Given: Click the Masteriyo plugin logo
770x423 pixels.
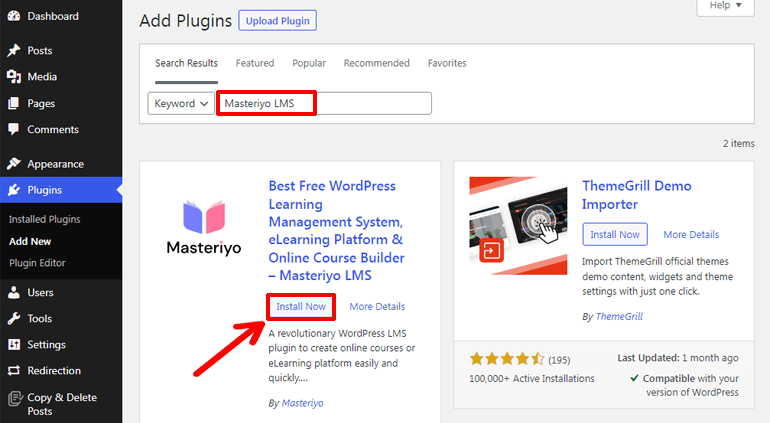Looking at the screenshot, I should coord(204,227).
